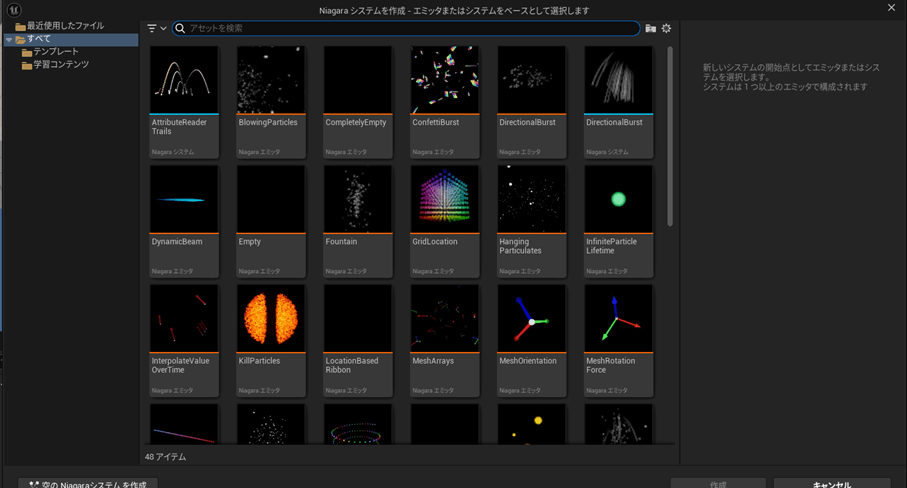Click the Unreal Engine logo icon
907x488 pixels.
[x=14, y=9]
